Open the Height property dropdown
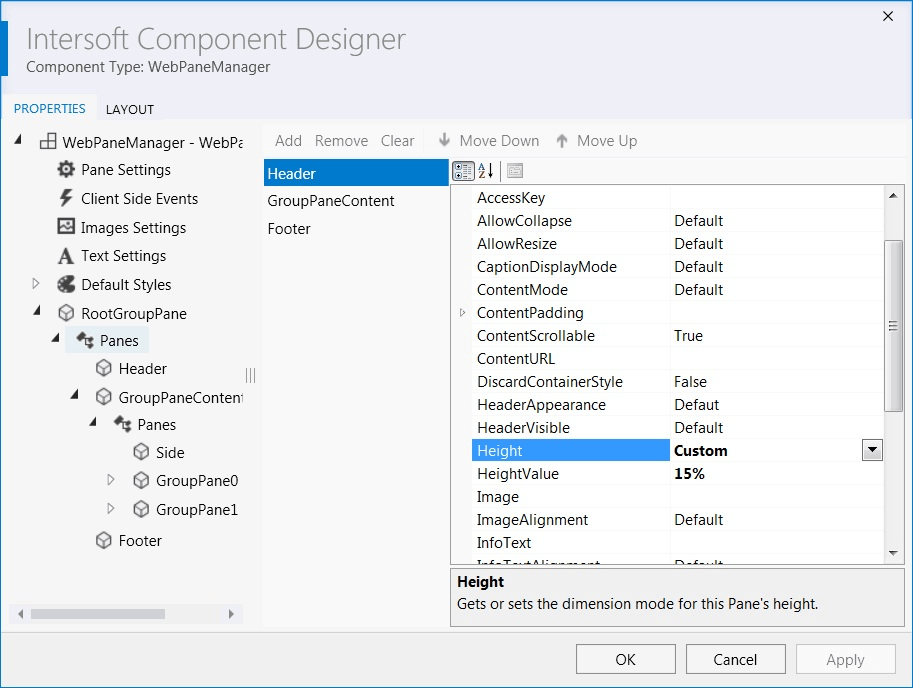The width and height of the screenshot is (913, 688). coord(871,450)
